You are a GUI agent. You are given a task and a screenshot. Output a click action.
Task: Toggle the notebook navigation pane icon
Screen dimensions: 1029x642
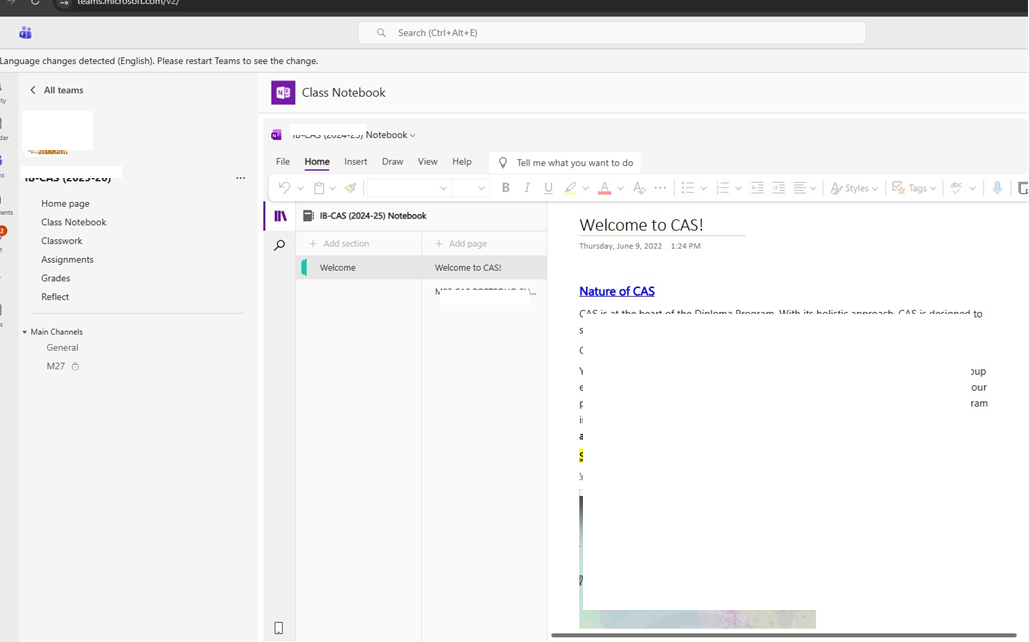(x=280, y=216)
